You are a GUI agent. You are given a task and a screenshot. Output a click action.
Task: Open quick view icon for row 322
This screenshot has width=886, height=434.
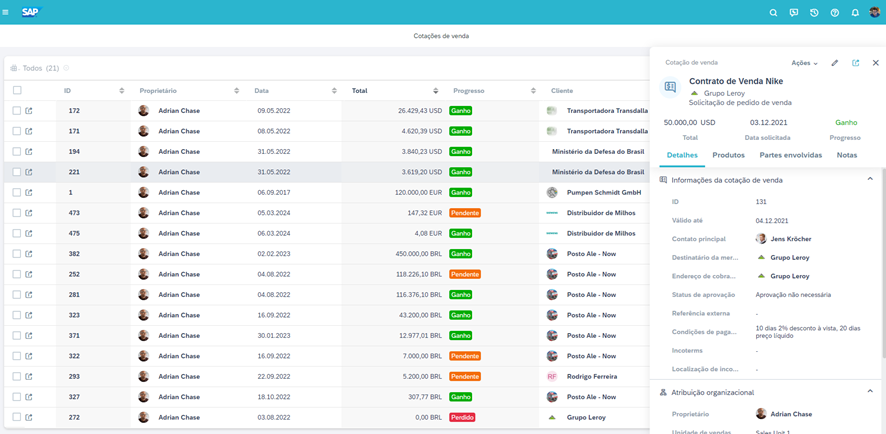pyautogui.click(x=29, y=356)
